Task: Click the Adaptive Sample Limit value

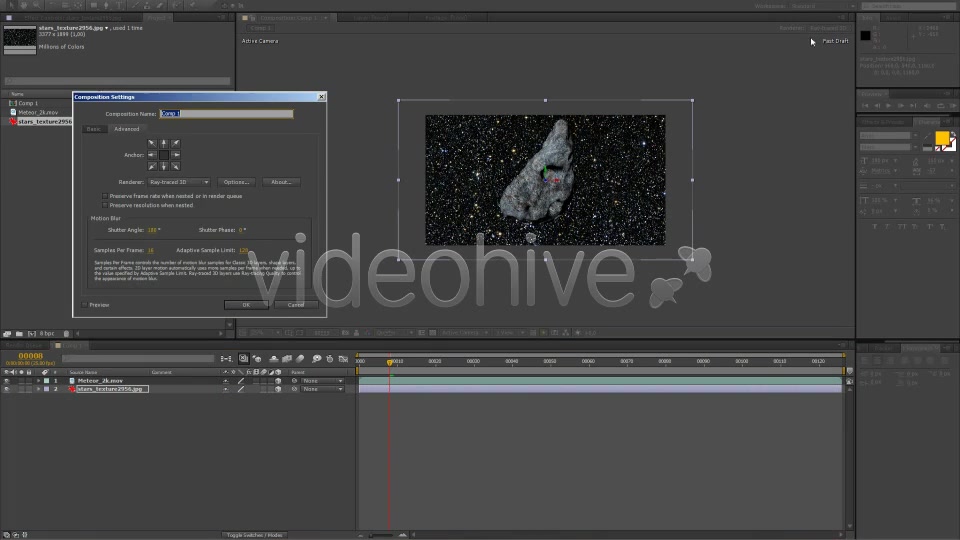Action: tap(244, 250)
